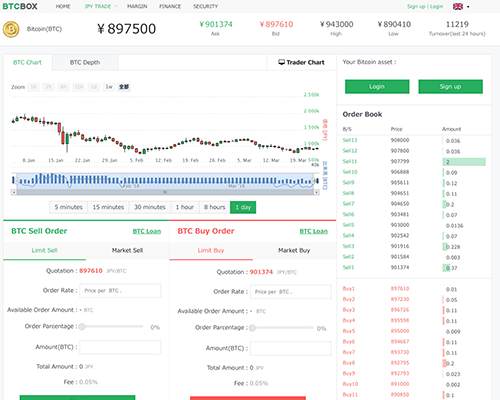Image resolution: width=500 pixels, height=400 pixels.
Task: Switch to the BTC Depth tab
Action: pyautogui.click(x=85, y=62)
